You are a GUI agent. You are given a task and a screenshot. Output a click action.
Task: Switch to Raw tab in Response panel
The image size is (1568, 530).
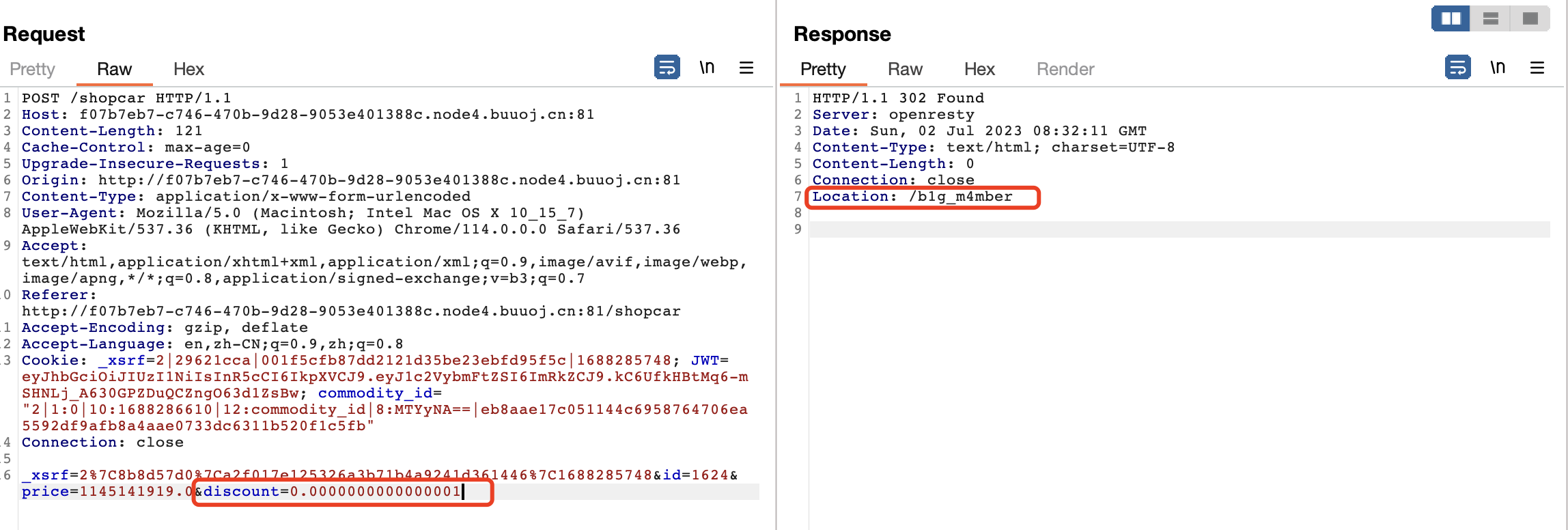coord(905,69)
